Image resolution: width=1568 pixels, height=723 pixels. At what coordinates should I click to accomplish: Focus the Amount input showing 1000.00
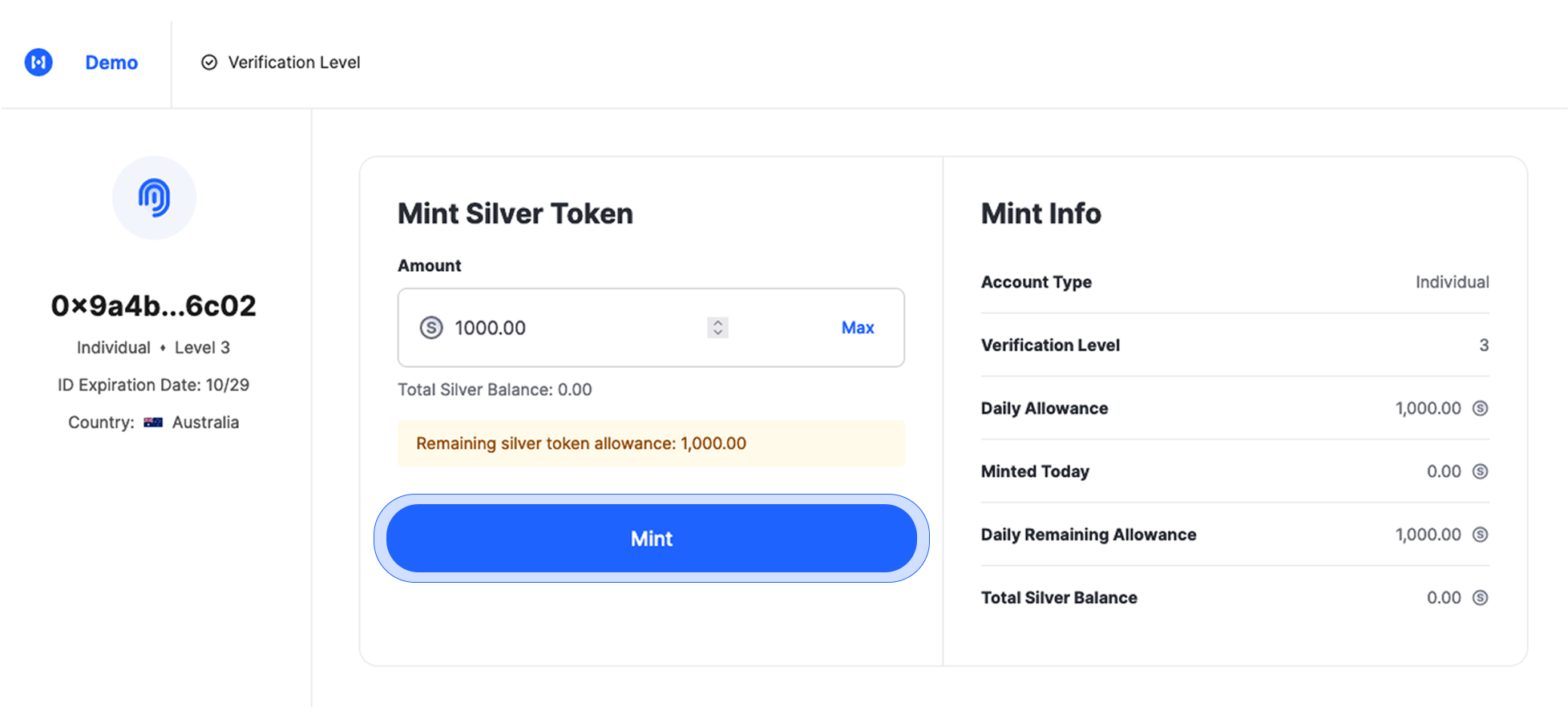[x=561, y=328]
